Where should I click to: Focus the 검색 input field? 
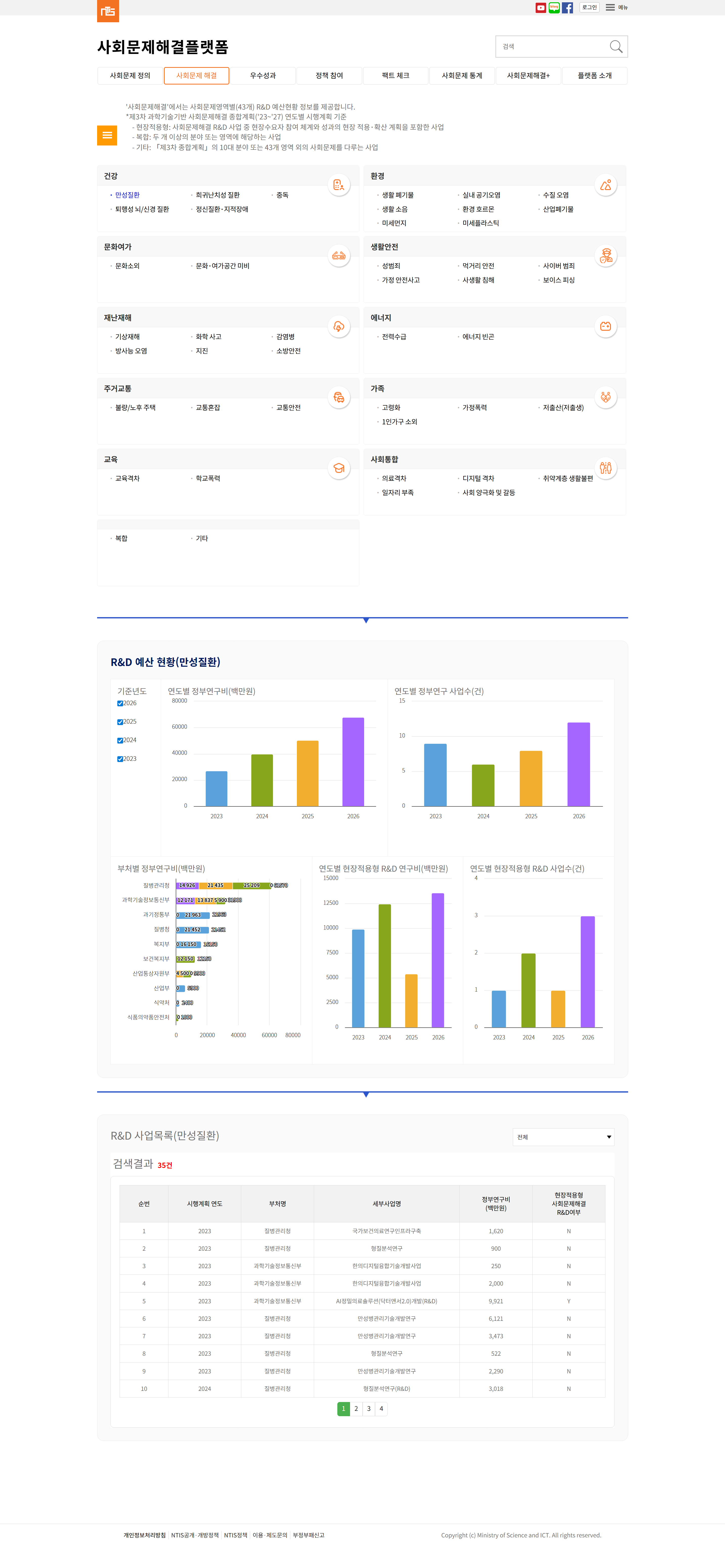point(552,46)
